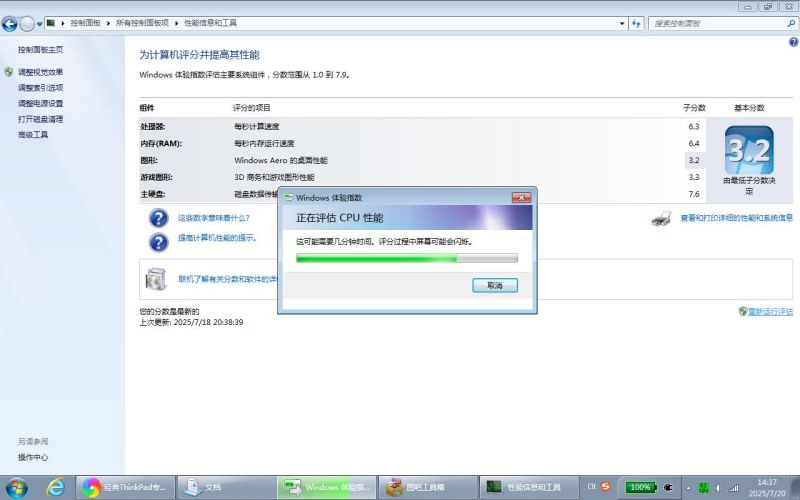Click the 处理器: component label
Viewport: 800px width, 500px height.
153,127
